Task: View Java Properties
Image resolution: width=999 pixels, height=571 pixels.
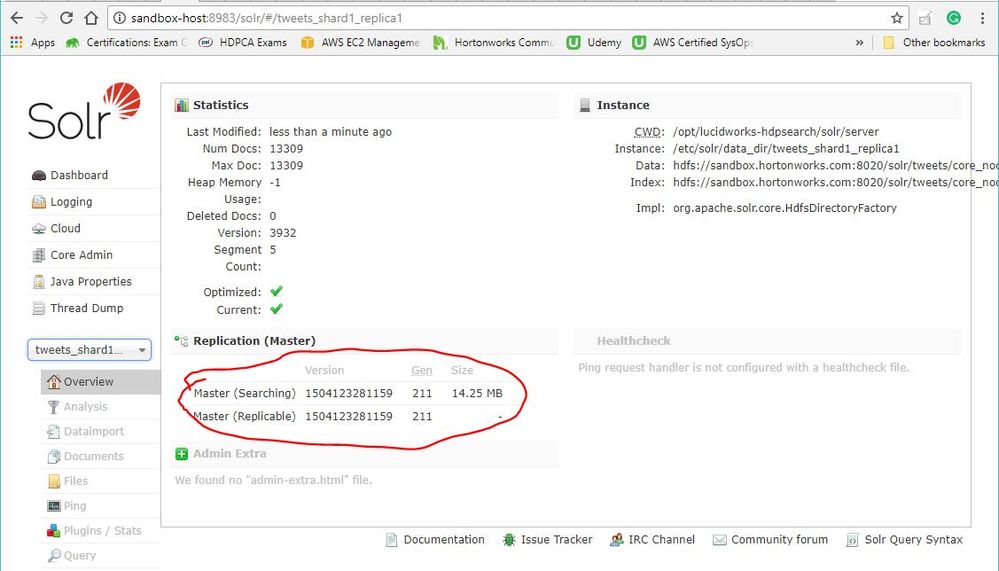Action: [90, 282]
